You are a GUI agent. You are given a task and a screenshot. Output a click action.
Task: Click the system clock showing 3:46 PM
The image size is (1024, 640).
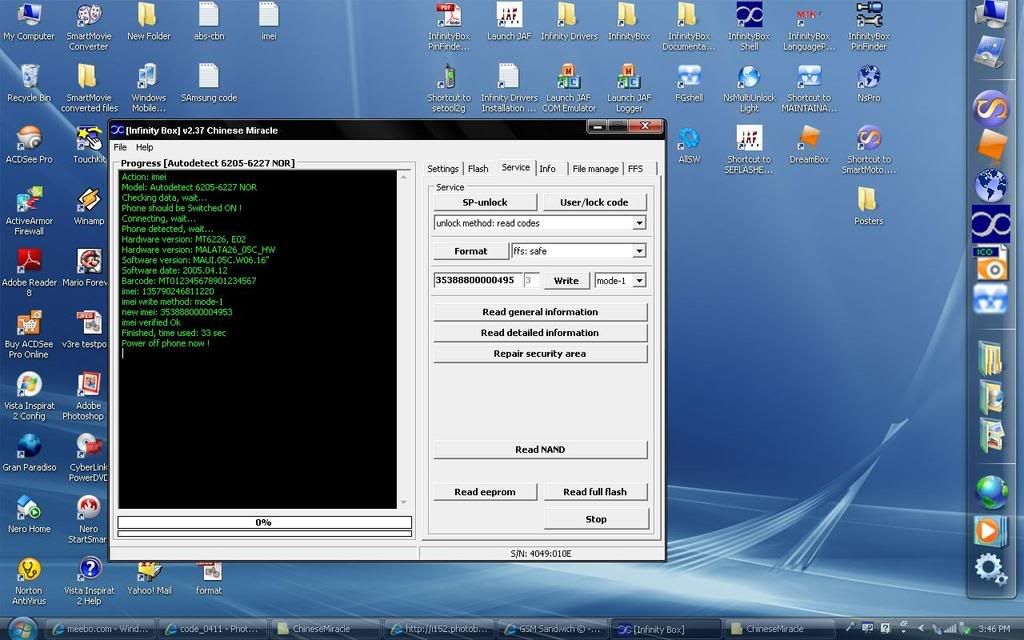(x=994, y=629)
